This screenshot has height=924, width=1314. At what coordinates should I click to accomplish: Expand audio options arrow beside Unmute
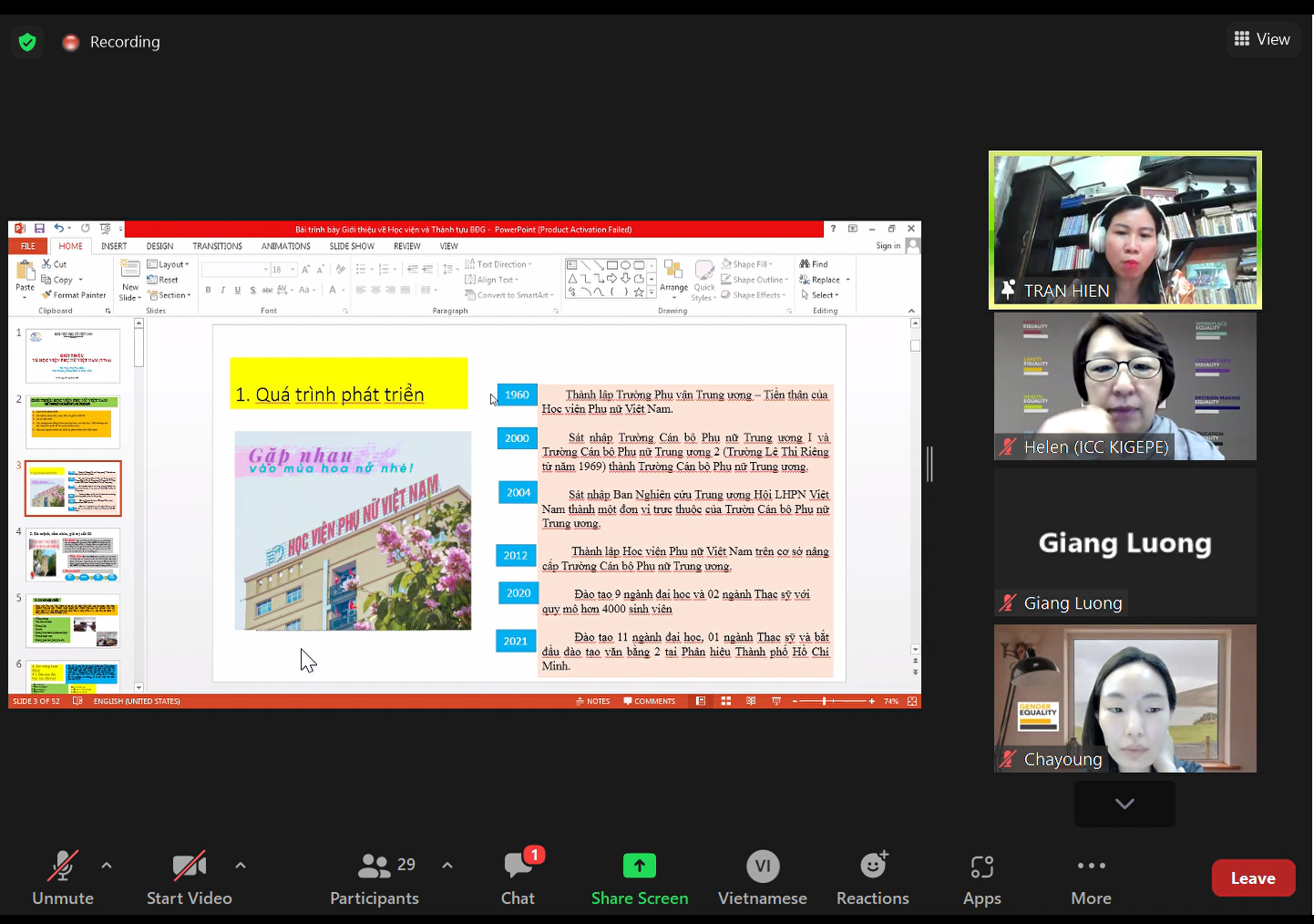(x=107, y=866)
